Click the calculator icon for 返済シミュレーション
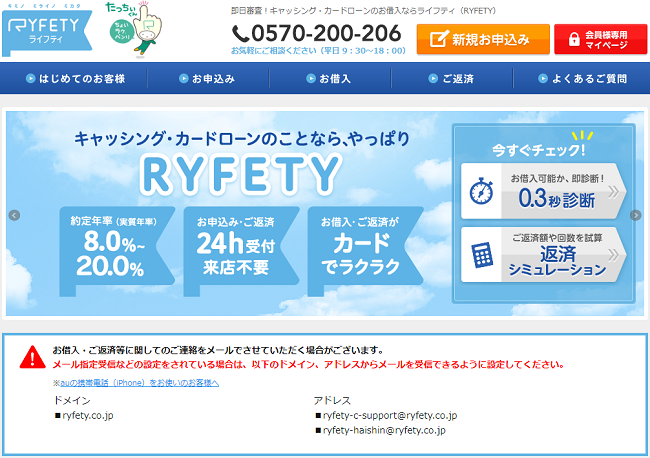Image resolution: width=650 pixels, height=458 pixels. 482,255
